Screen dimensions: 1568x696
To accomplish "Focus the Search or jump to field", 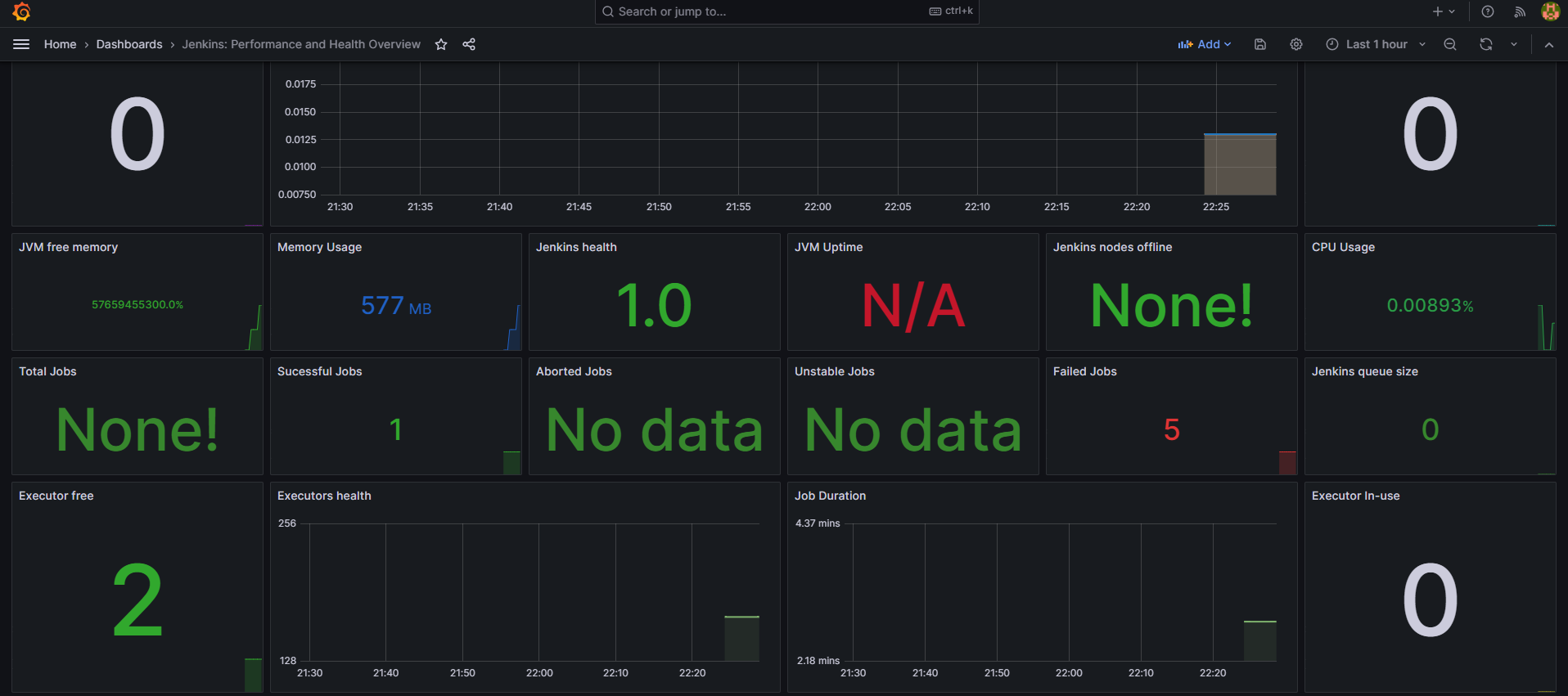I will [x=786, y=11].
